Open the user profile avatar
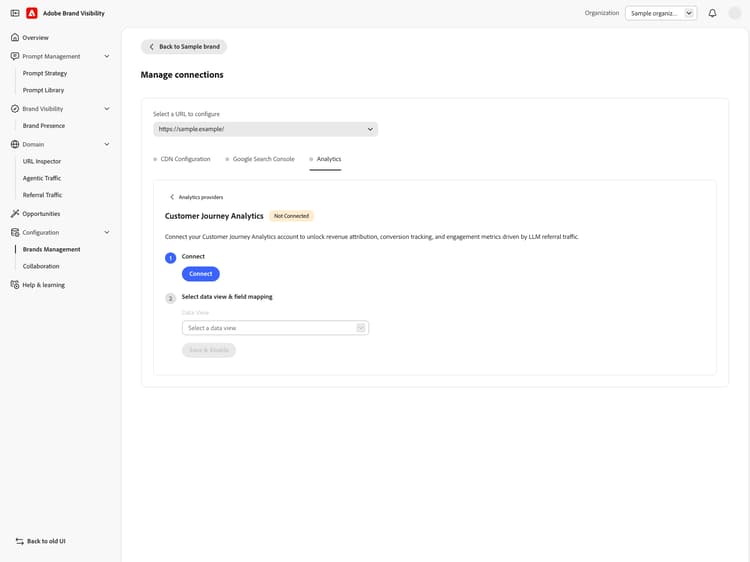 click(x=734, y=13)
